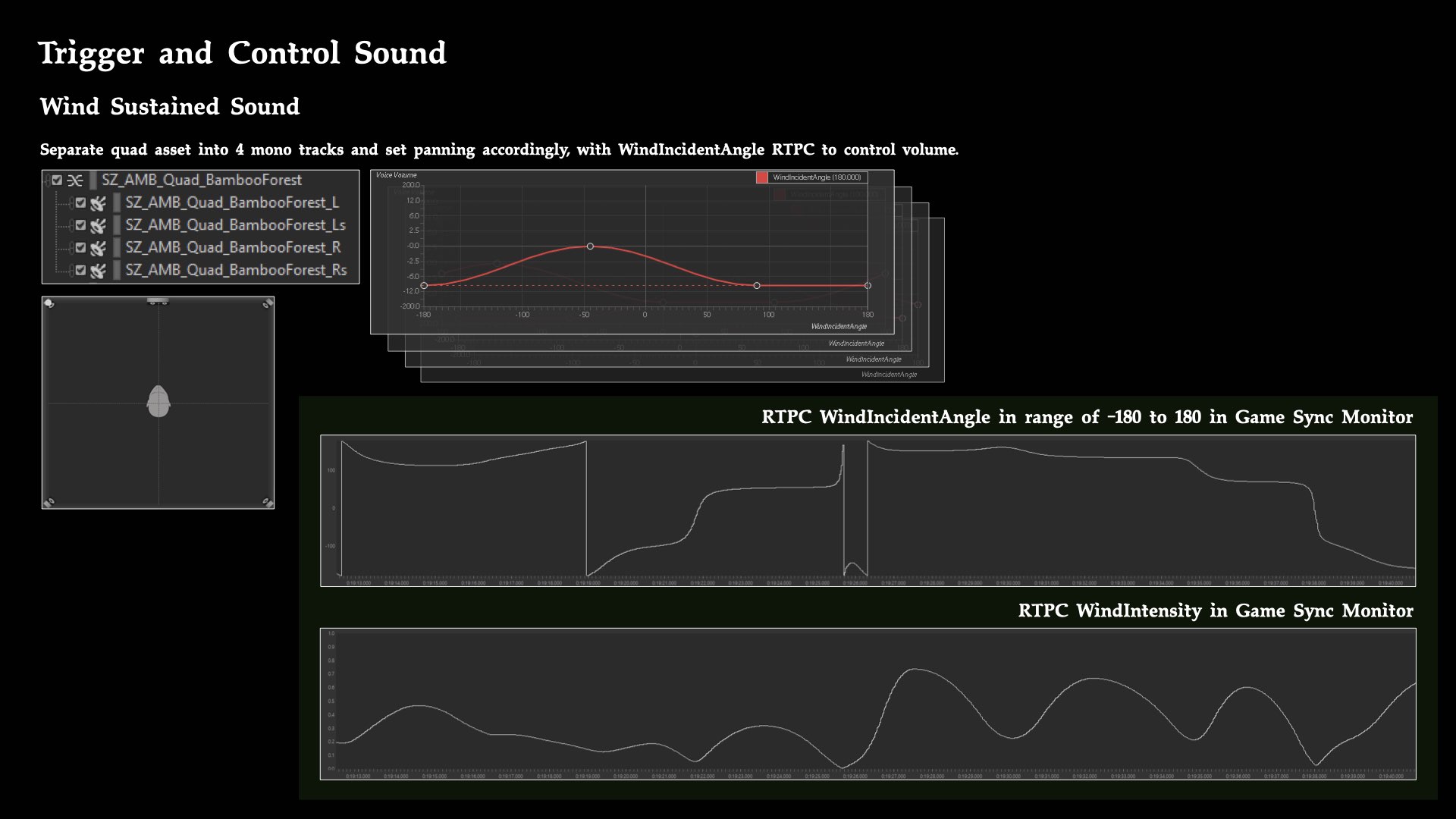Viewport: 1456px width, 819px height.
Task: Click the Trigger and Control Sound title
Action: (243, 53)
